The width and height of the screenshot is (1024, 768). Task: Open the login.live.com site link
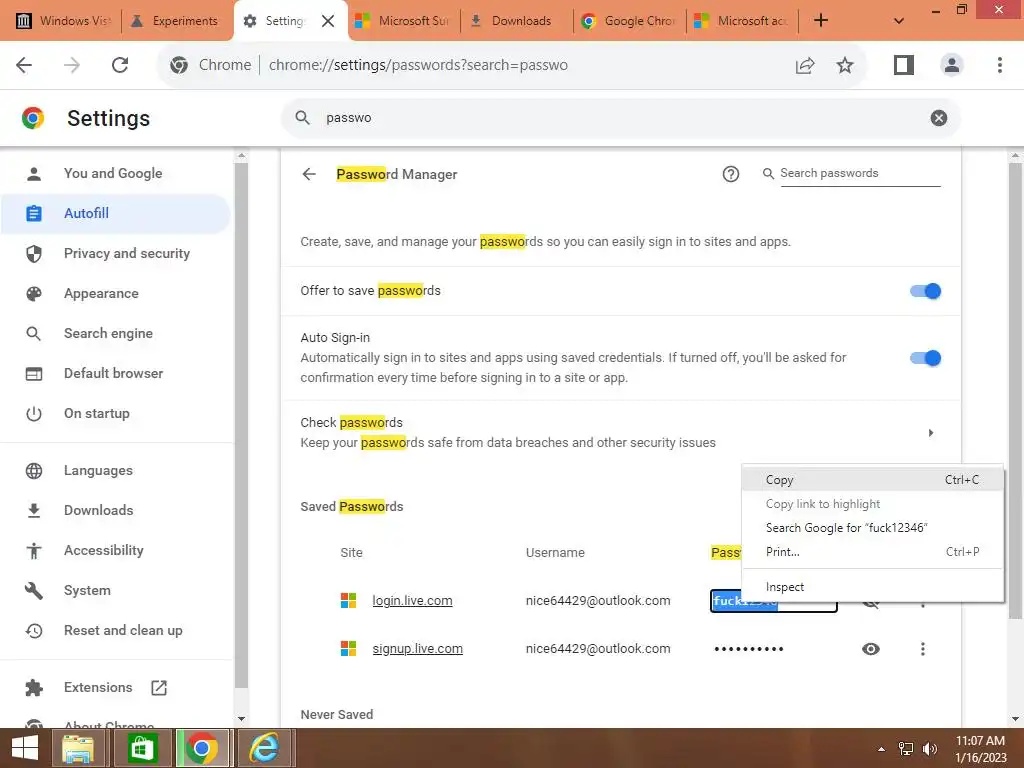tap(412, 600)
